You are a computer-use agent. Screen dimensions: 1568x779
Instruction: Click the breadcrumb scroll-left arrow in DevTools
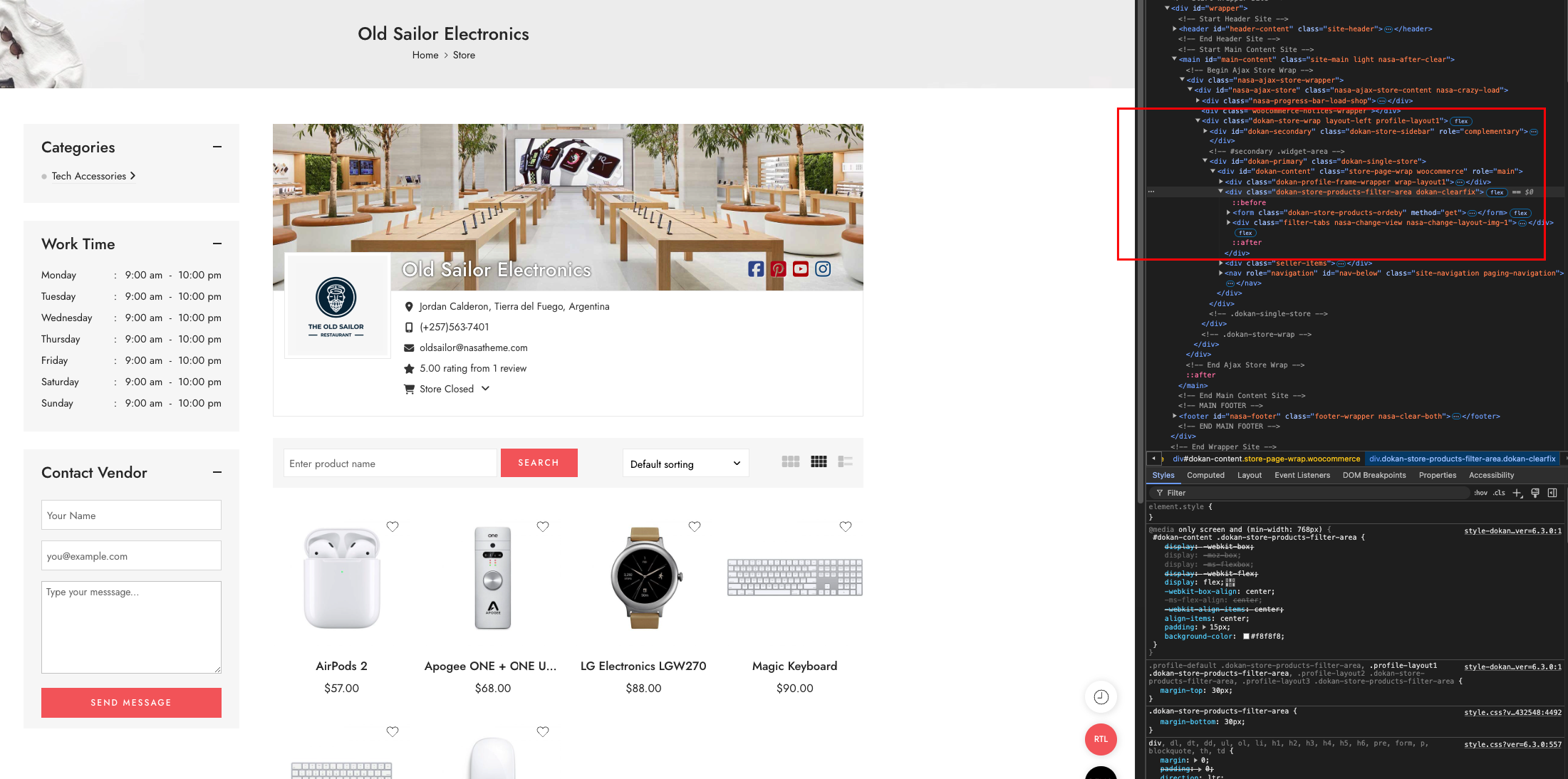point(1153,459)
